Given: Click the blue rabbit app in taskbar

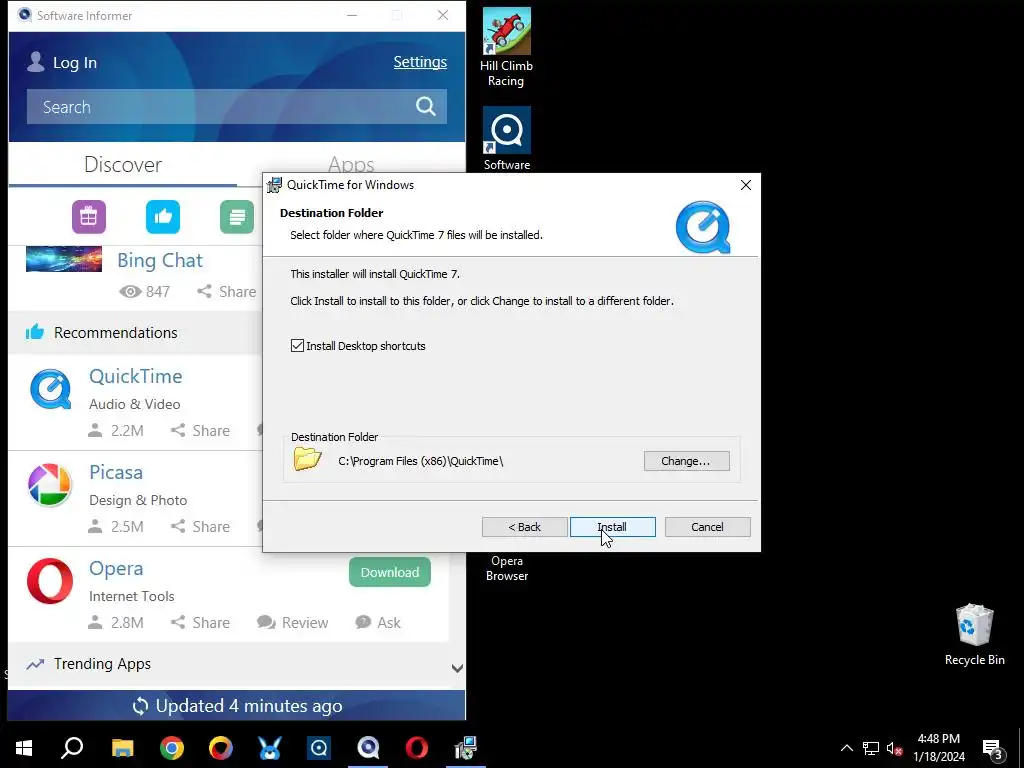Looking at the screenshot, I should pyautogui.click(x=270, y=748).
